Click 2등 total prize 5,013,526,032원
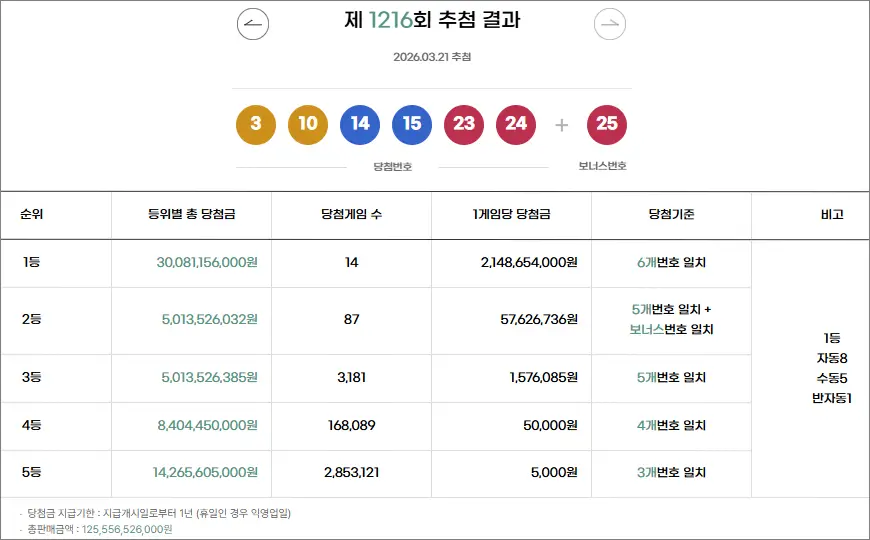The height and width of the screenshot is (540, 870). point(209,320)
